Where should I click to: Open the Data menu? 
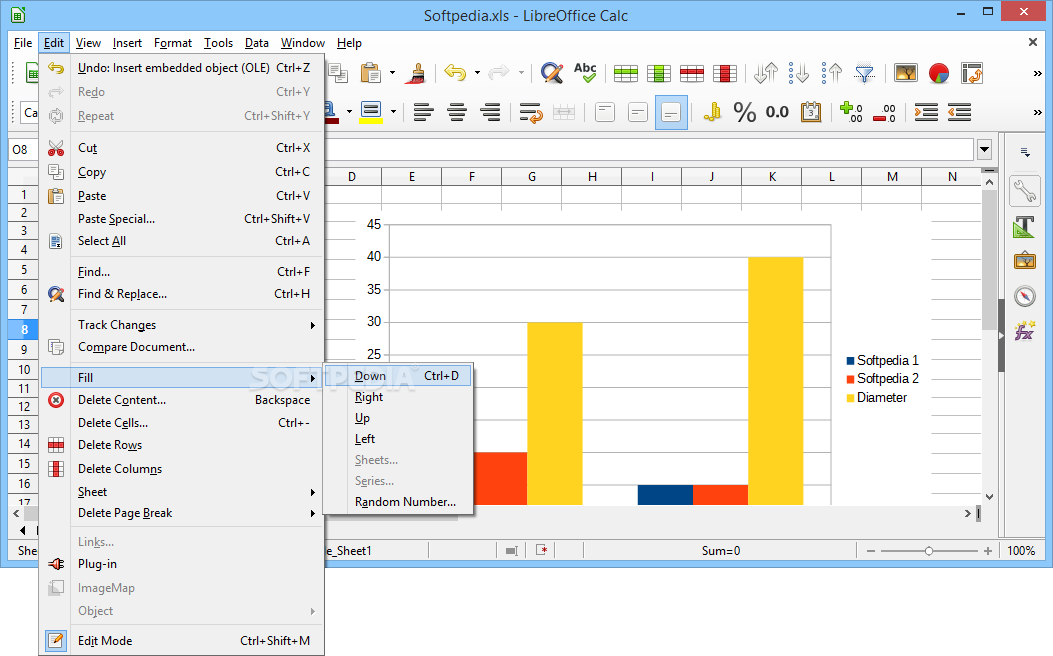pos(257,43)
